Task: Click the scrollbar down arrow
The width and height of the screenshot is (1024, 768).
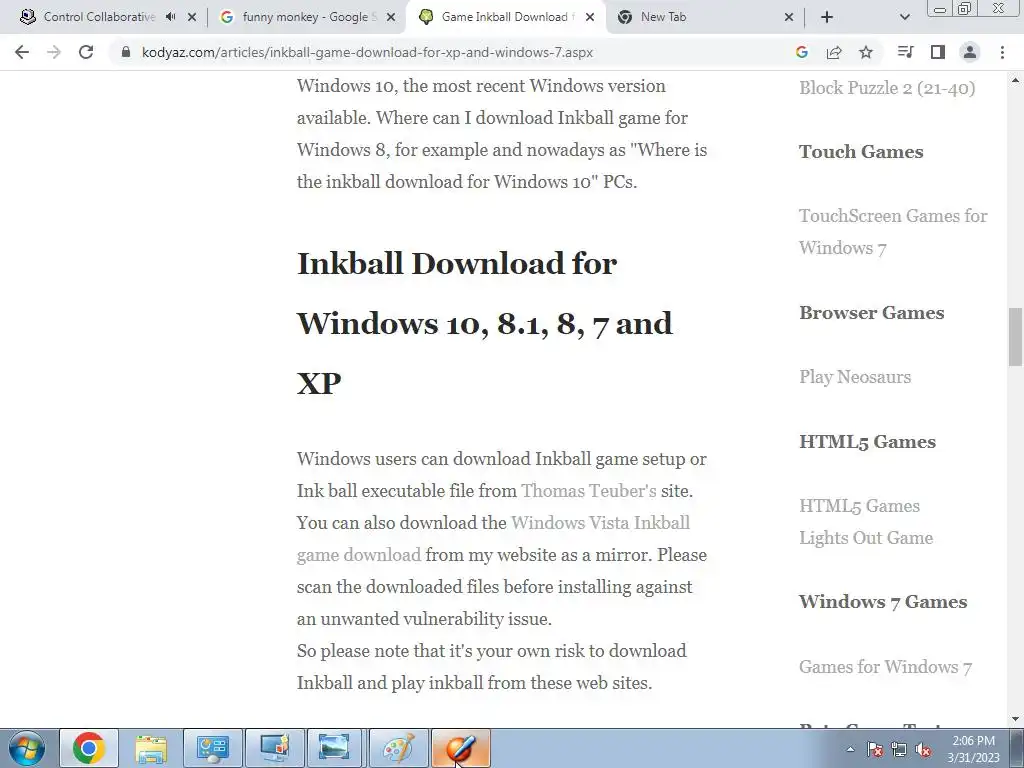Action: [x=1015, y=719]
